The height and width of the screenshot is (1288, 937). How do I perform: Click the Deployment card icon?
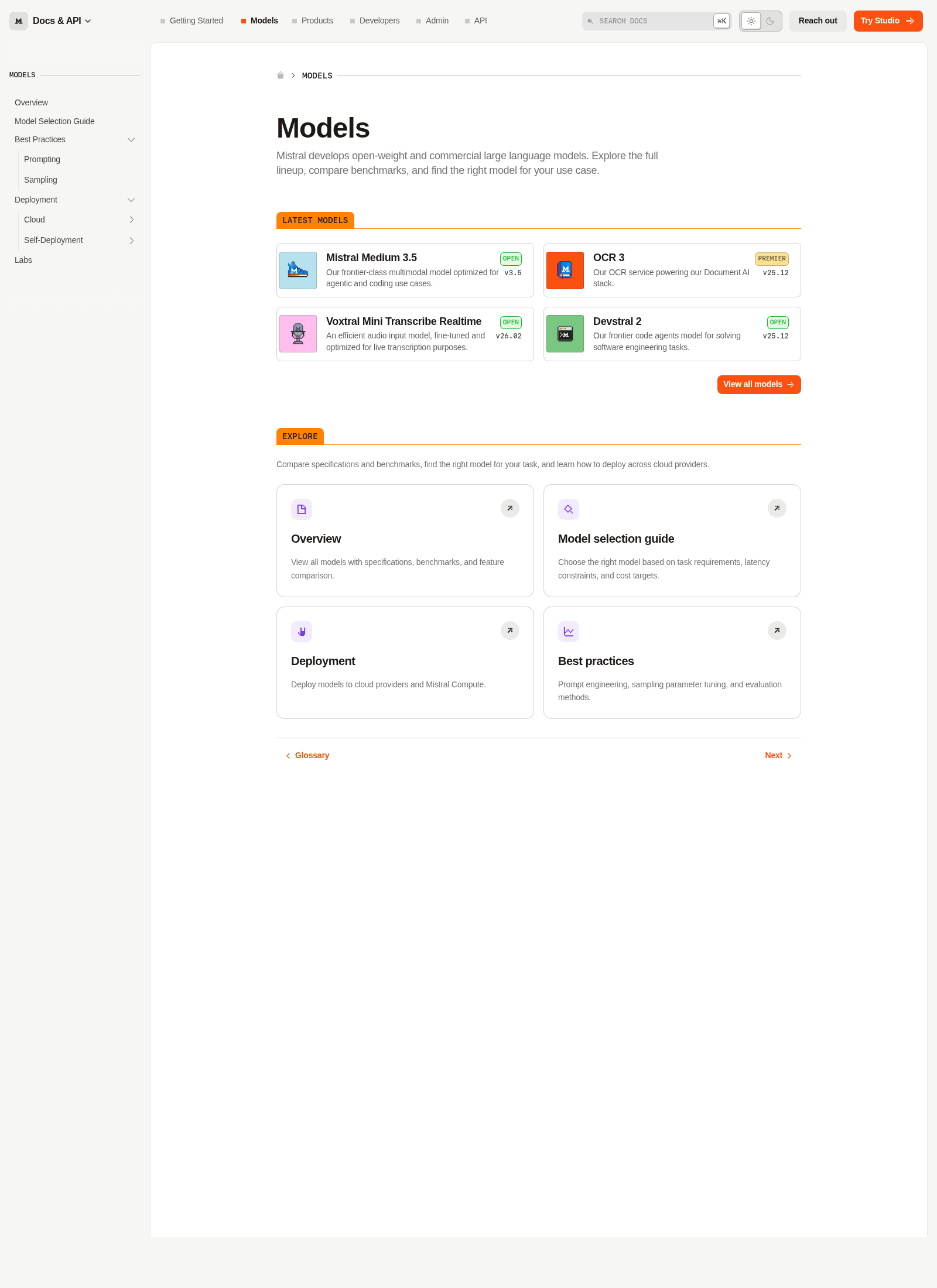point(302,632)
